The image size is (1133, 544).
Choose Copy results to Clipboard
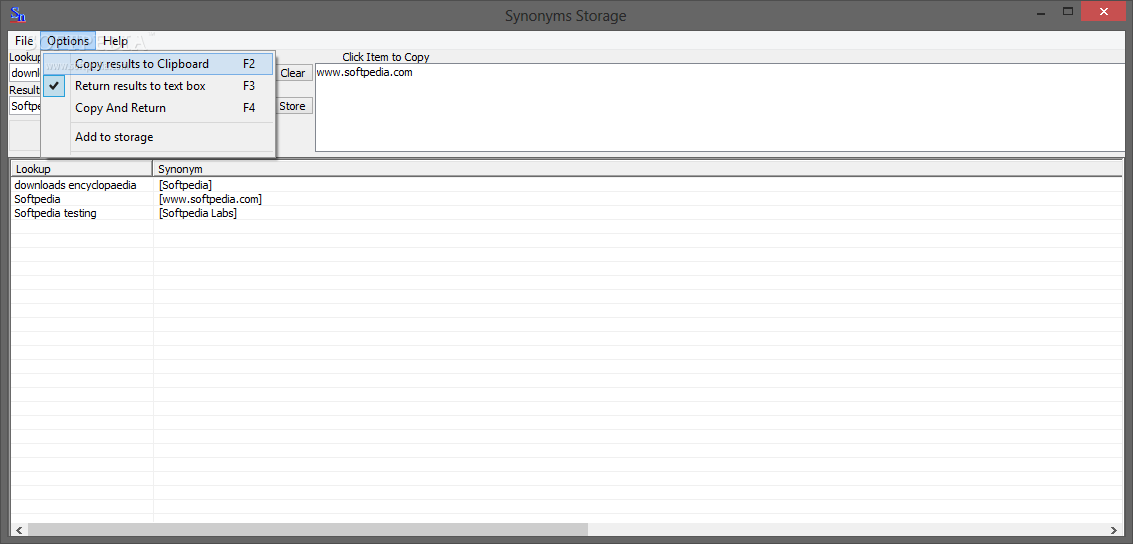point(158,64)
